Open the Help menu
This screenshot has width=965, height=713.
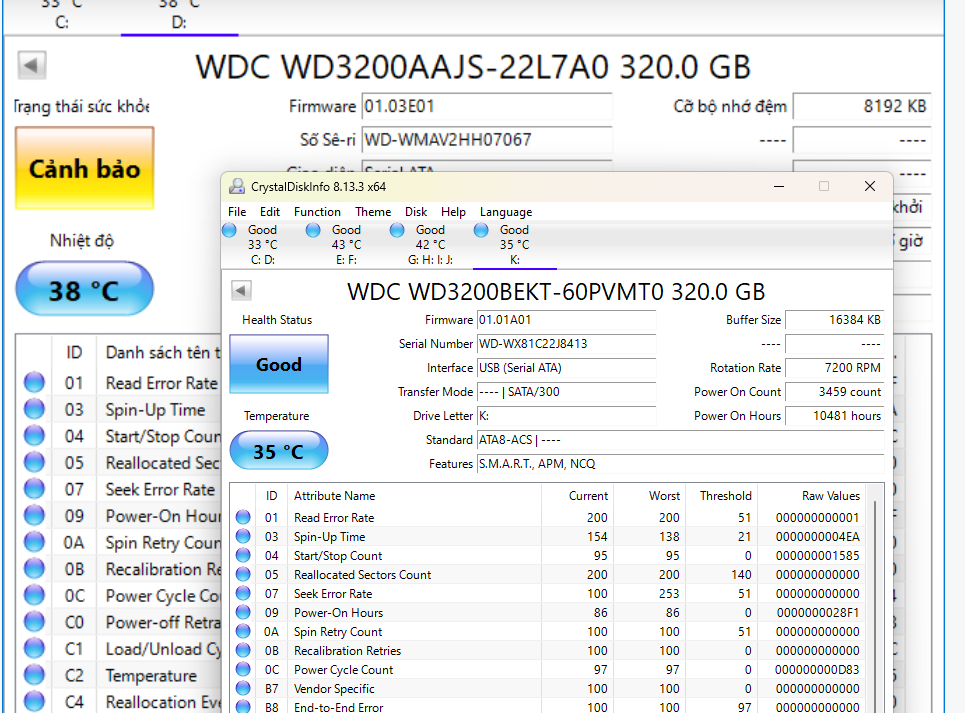point(453,212)
